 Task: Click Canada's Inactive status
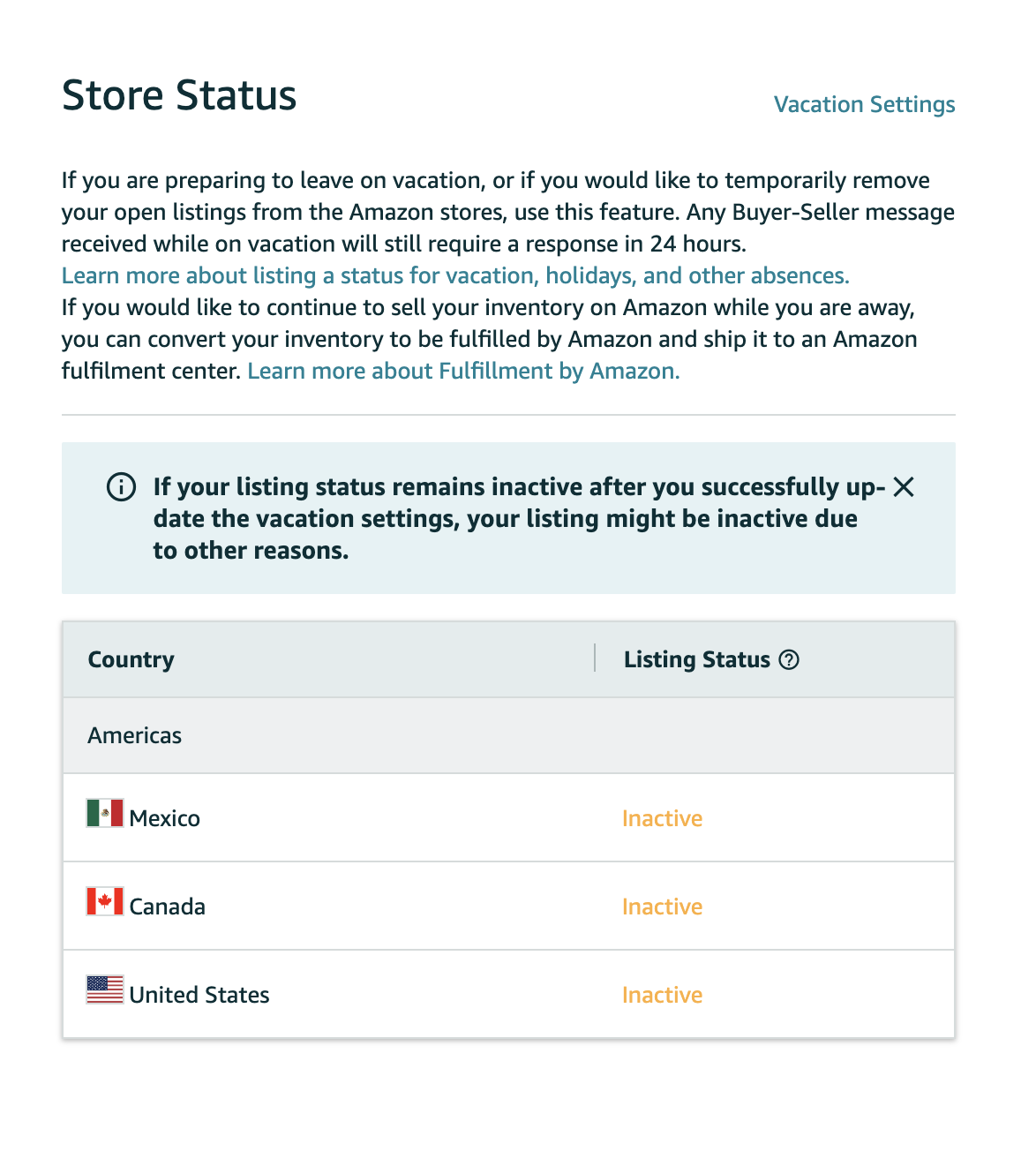tap(662, 907)
